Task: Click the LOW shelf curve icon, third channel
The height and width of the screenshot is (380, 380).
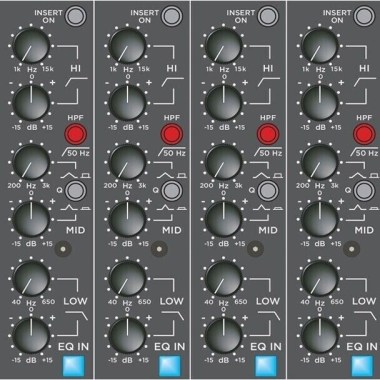Action: click(x=269, y=315)
